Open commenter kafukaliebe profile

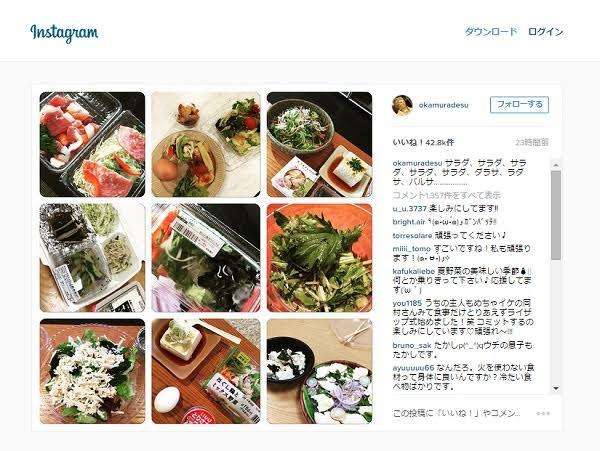414,271
